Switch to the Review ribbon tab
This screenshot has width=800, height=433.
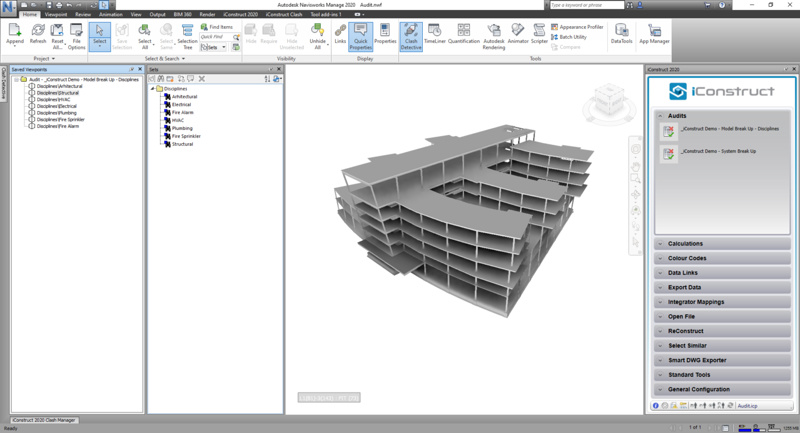[x=83, y=14]
